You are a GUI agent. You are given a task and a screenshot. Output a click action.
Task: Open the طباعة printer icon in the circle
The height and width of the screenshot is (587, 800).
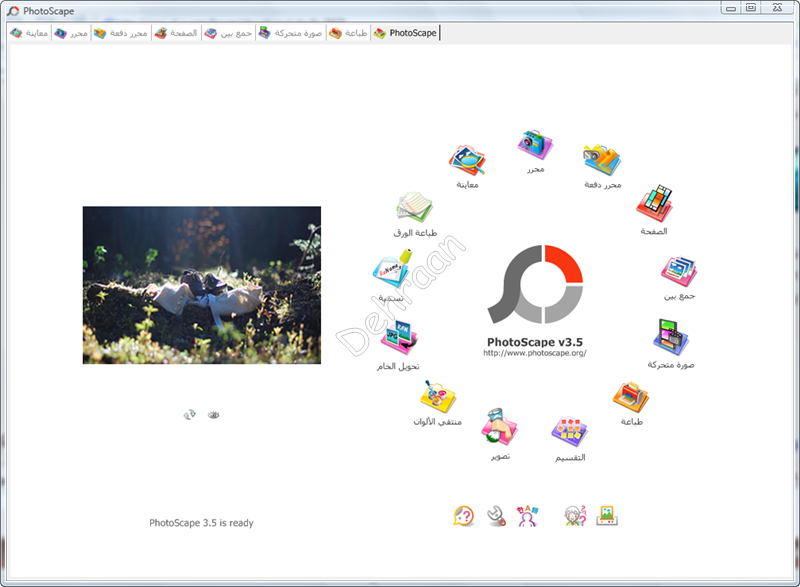point(631,397)
